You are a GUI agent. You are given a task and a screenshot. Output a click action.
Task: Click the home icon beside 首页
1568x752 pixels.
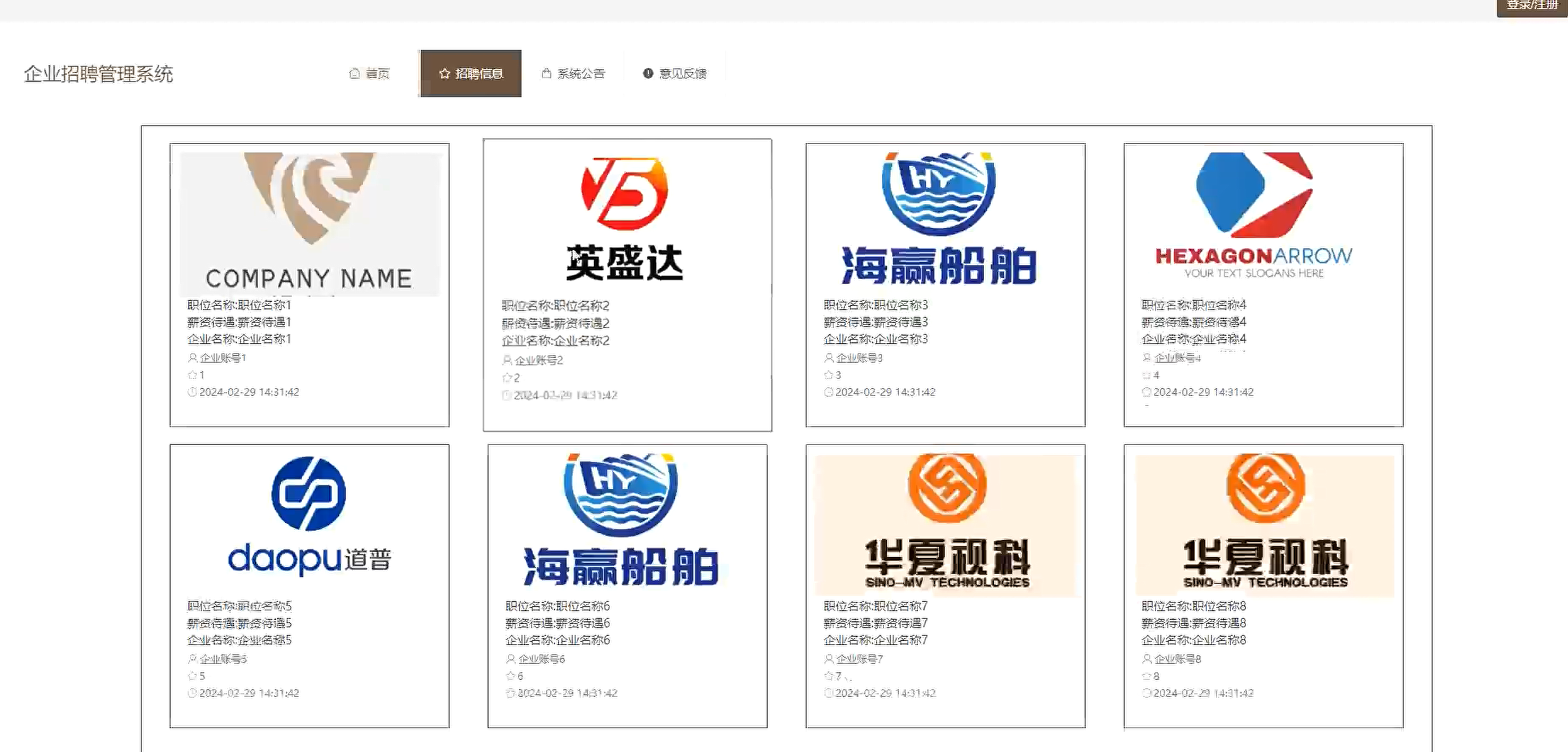coord(354,73)
